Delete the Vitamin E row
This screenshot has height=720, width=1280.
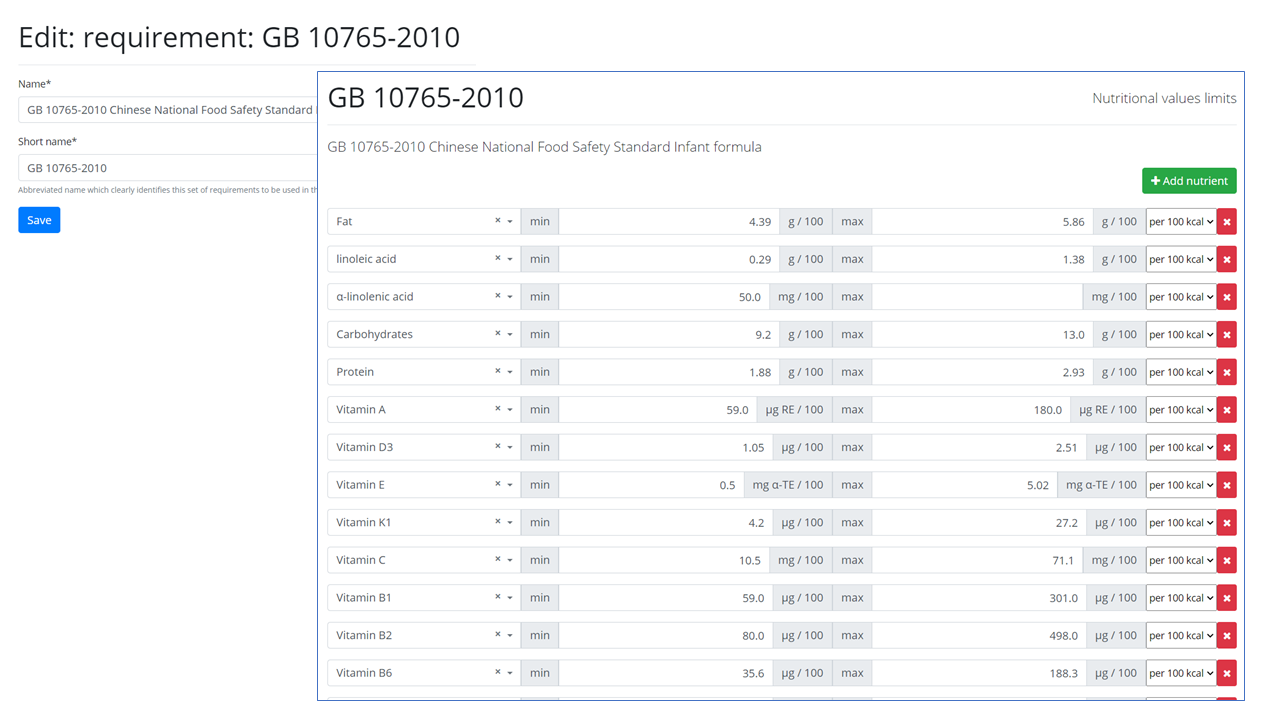(1227, 485)
